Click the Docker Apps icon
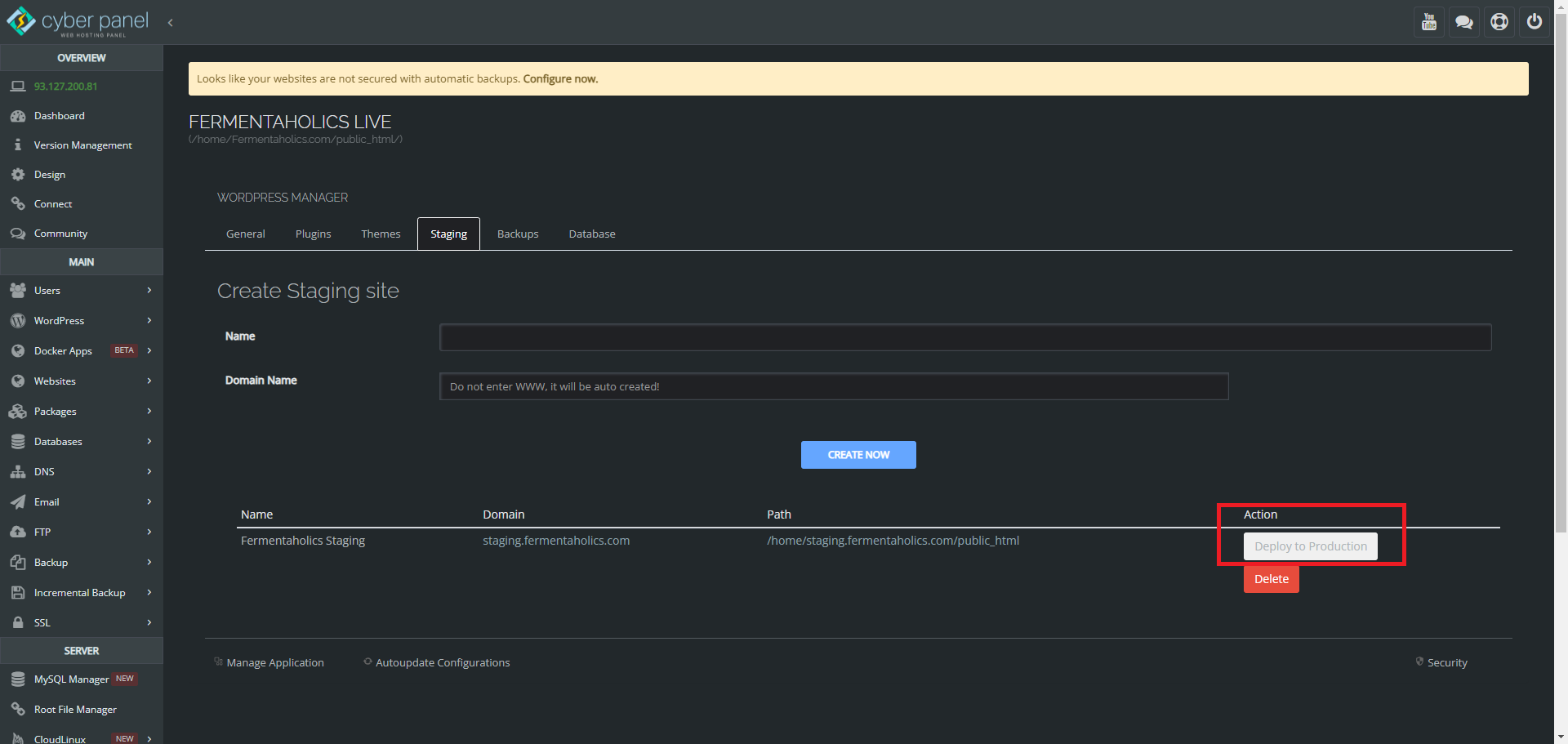Viewport: 1568px width, 744px height. (18, 350)
